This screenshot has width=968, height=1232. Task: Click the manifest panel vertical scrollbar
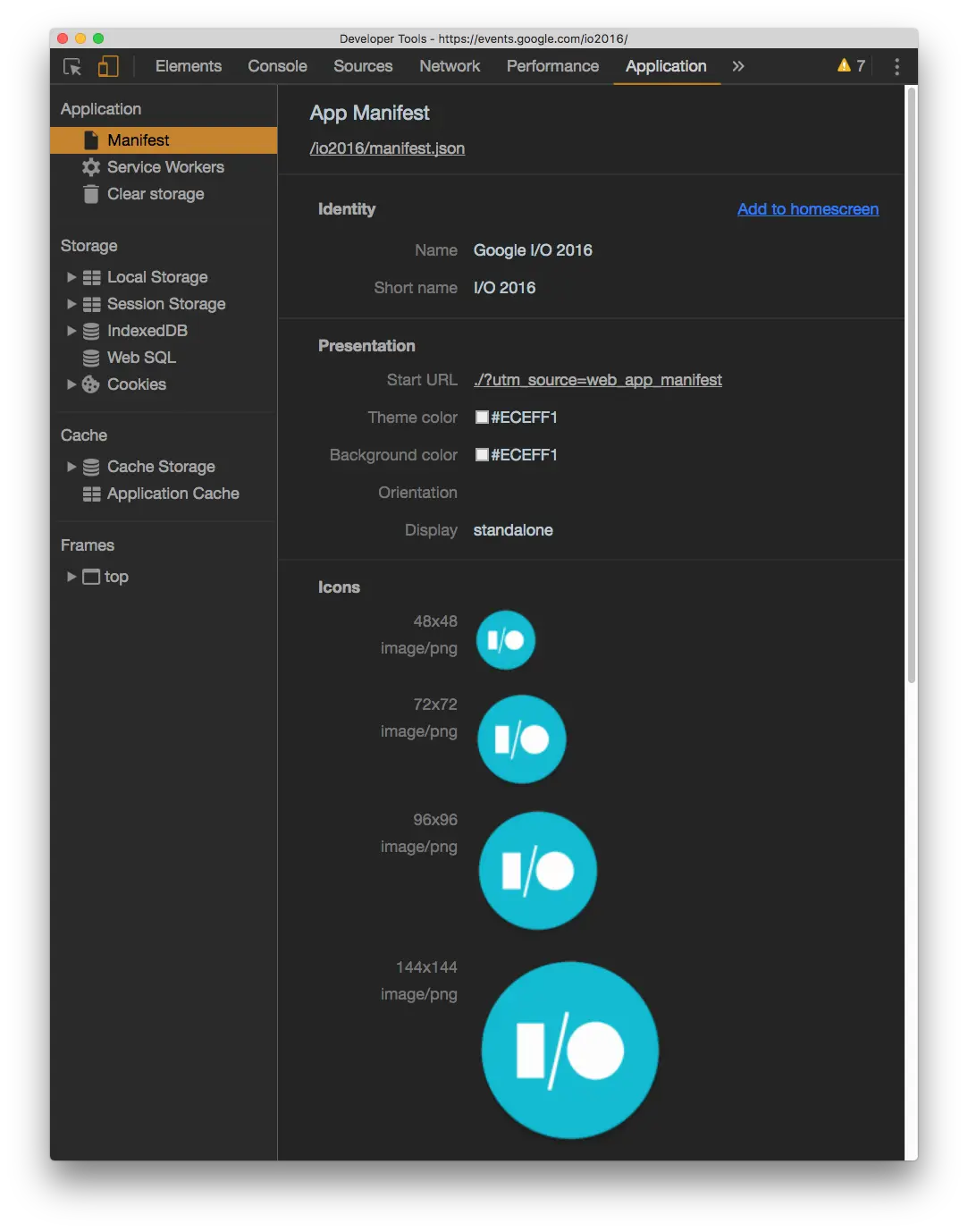coord(911,384)
